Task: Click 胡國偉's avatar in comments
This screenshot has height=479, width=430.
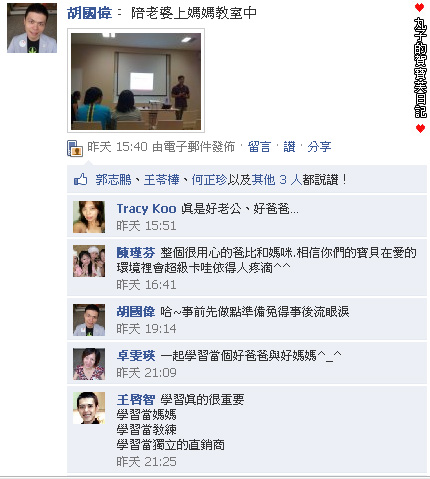Action: tap(89, 320)
